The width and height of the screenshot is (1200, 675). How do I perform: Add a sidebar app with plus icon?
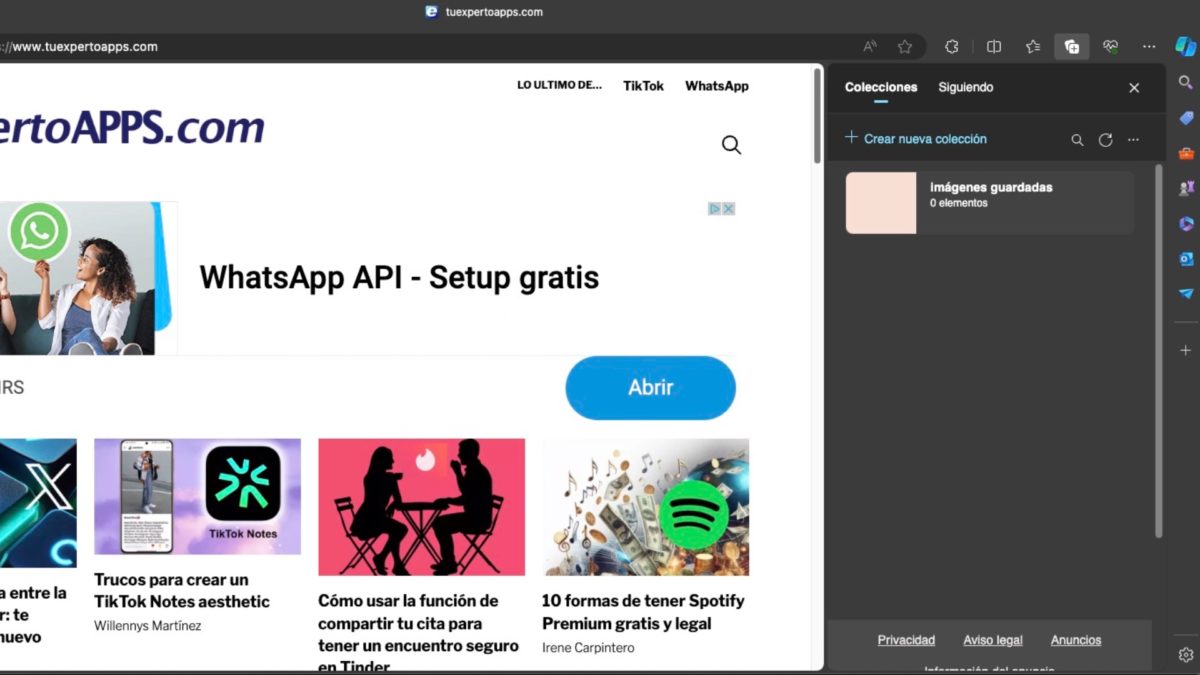pyautogui.click(x=1186, y=350)
